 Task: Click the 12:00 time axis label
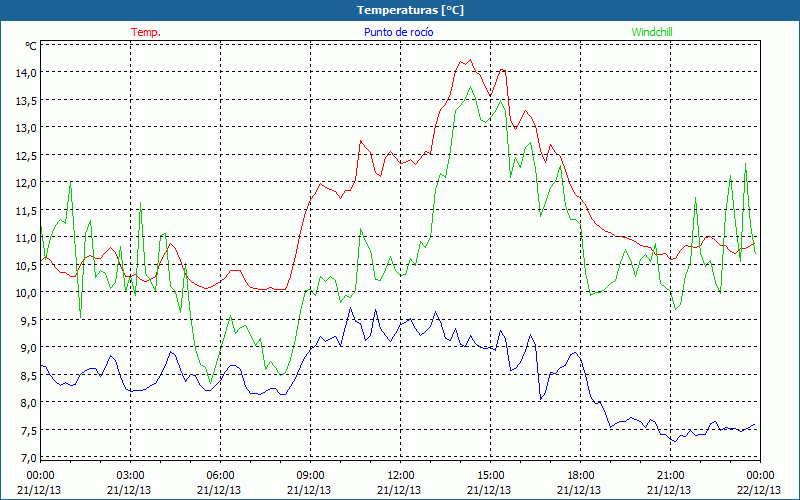click(x=401, y=476)
